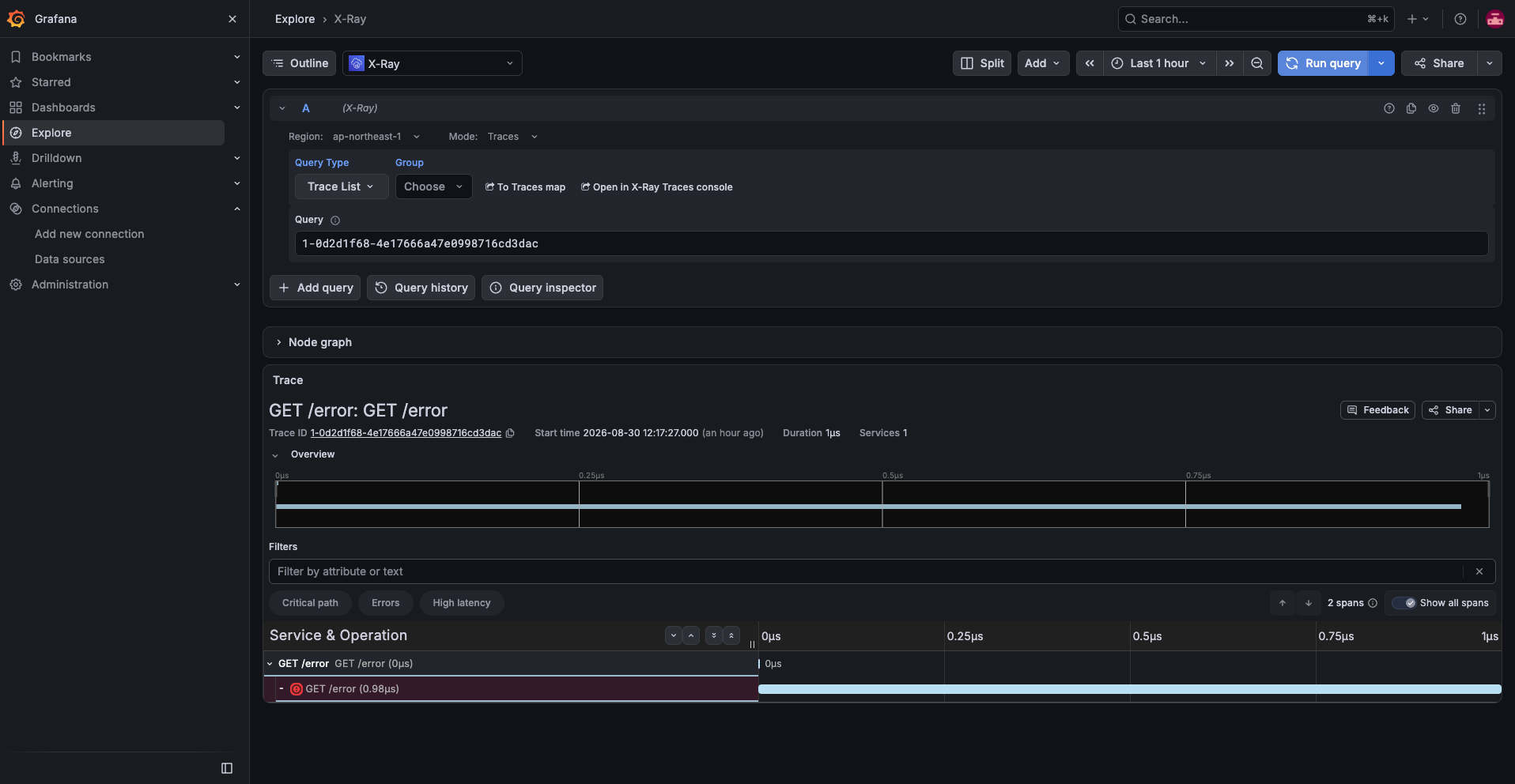Open the Group Choose dropdown
The width and height of the screenshot is (1515, 784).
[433, 187]
